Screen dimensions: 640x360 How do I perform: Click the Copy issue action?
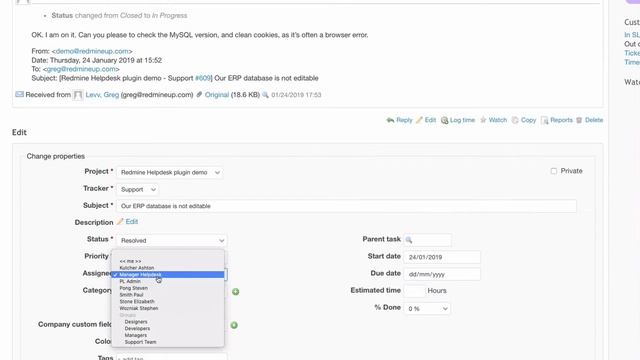(x=524, y=120)
